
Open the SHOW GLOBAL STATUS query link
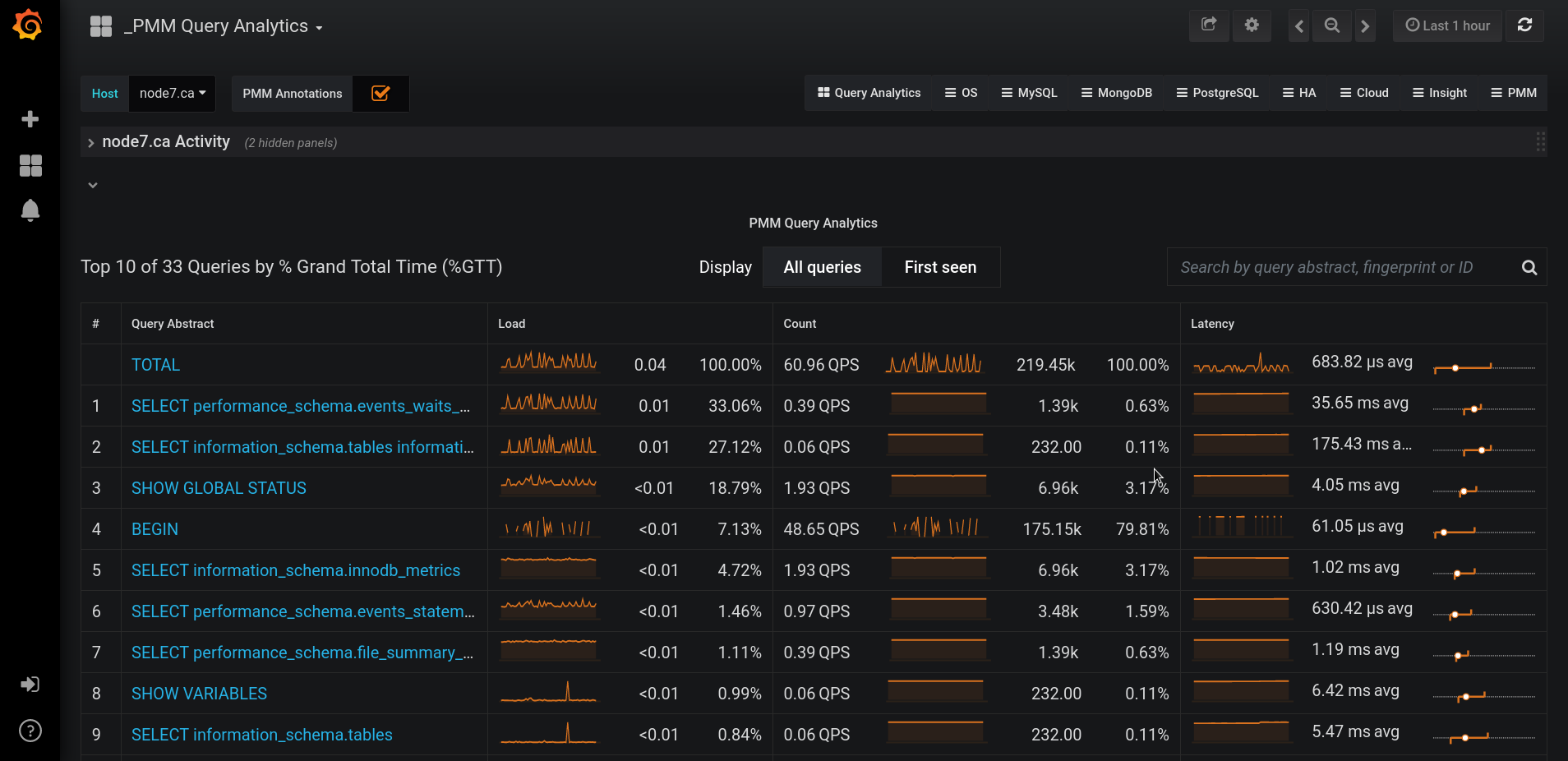point(219,488)
